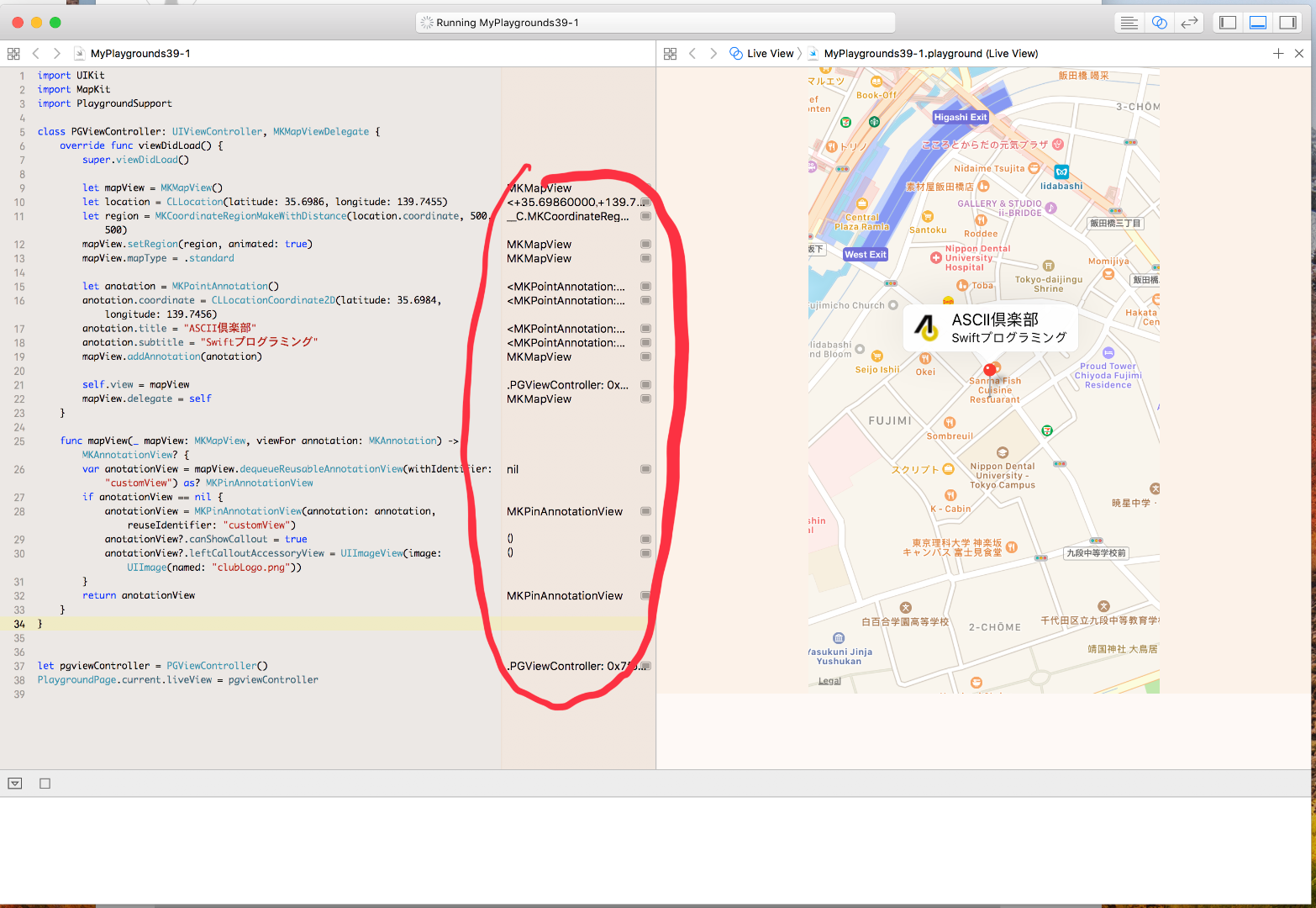Stop playground execution with the square button
The width and height of the screenshot is (1316, 908).
tap(45, 784)
